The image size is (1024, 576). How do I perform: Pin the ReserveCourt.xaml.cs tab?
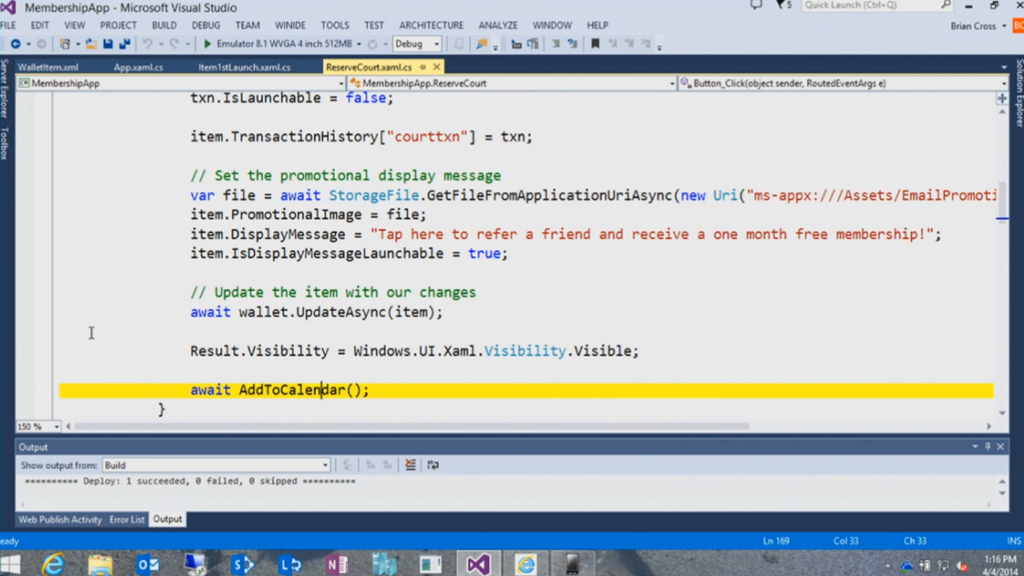click(423, 67)
